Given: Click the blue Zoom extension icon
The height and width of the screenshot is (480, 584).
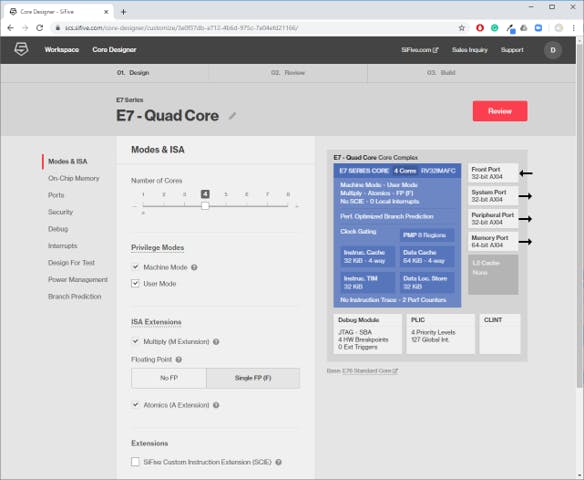Looking at the screenshot, I should [x=538, y=28].
